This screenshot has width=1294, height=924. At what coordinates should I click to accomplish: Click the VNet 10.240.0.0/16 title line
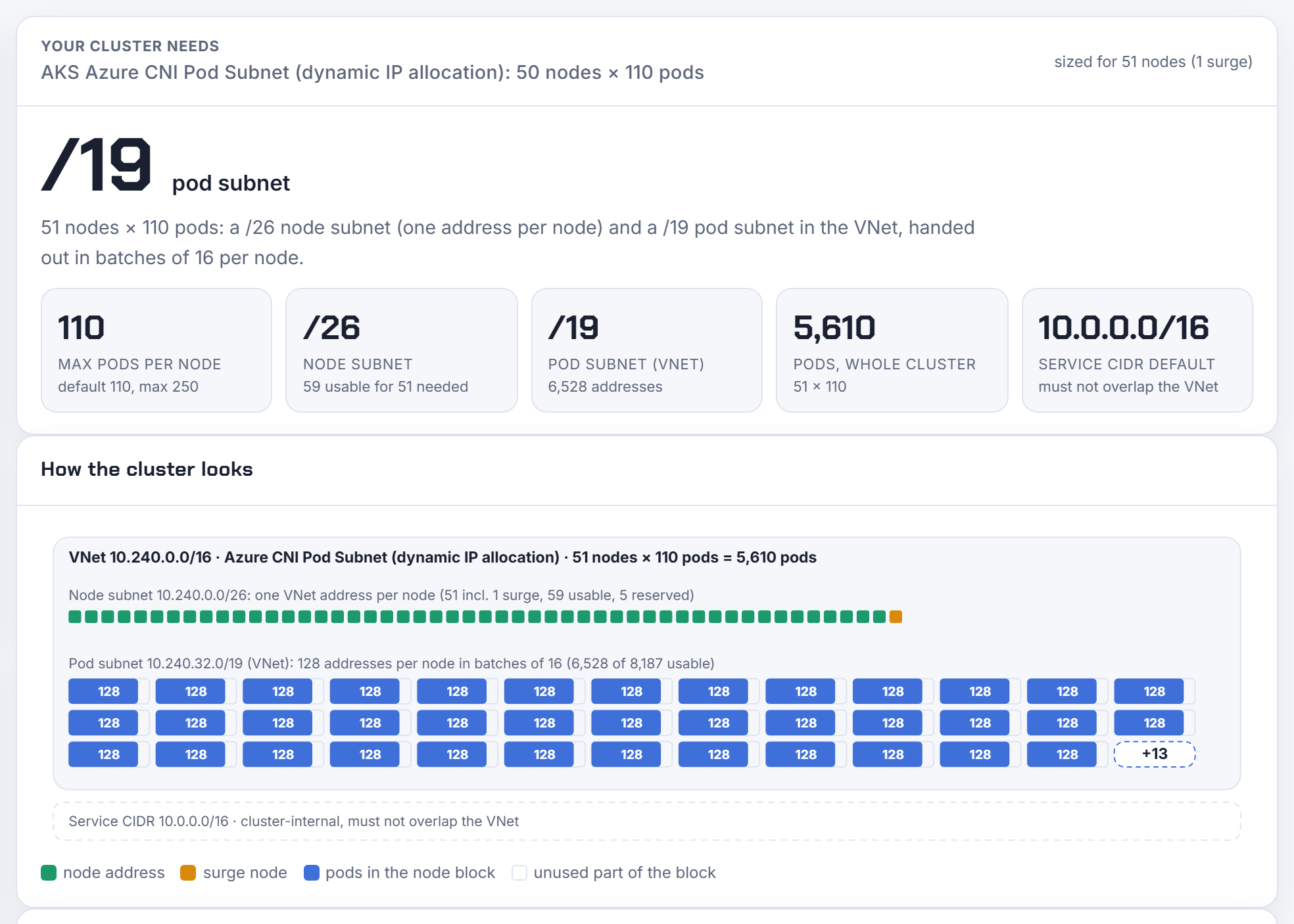coord(443,557)
